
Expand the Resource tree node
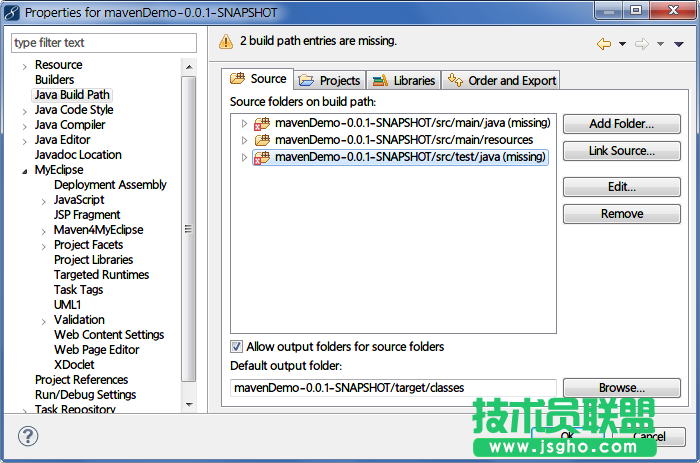pyautogui.click(x=24, y=65)
